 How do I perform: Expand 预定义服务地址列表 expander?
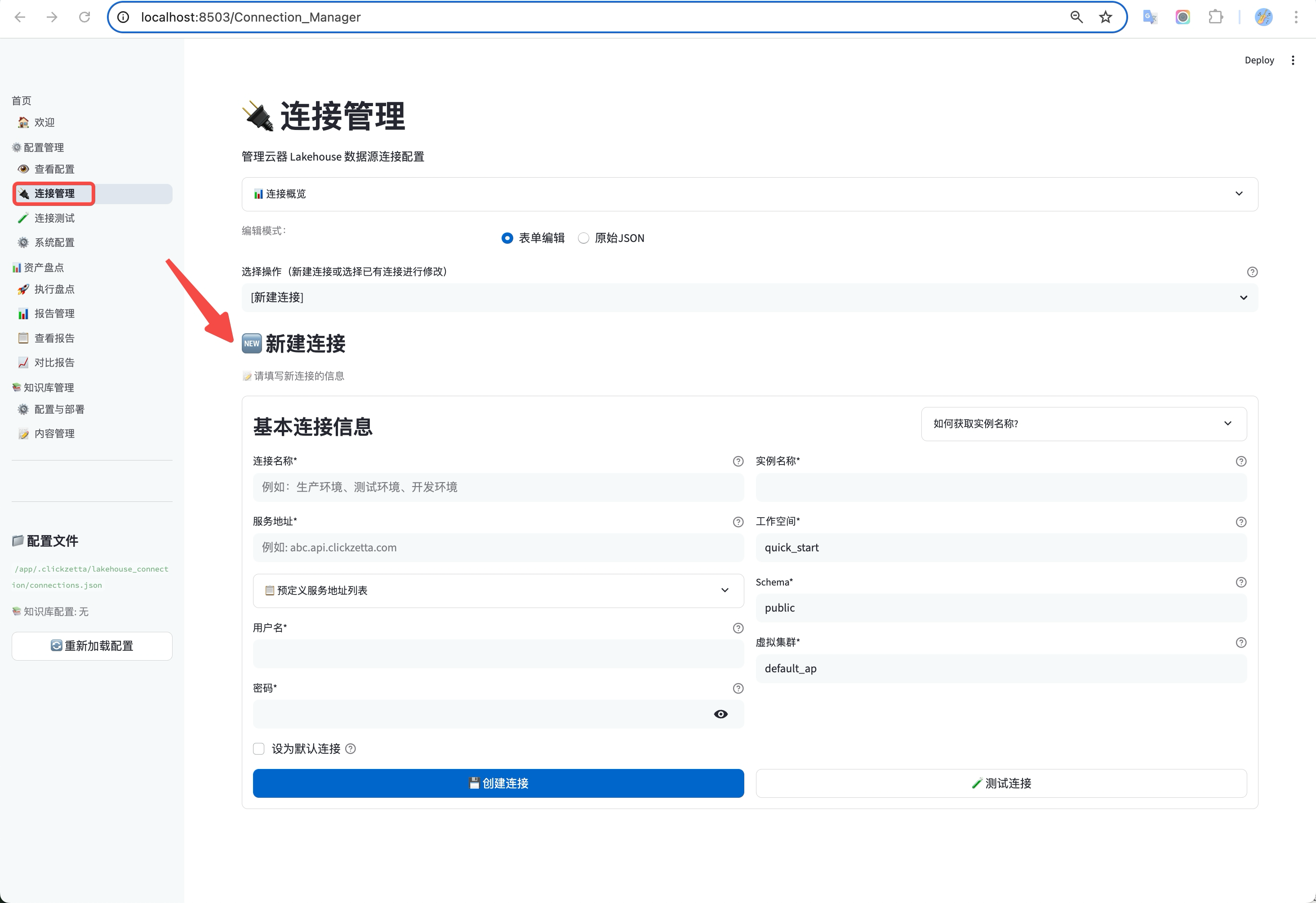pos(498,590)
